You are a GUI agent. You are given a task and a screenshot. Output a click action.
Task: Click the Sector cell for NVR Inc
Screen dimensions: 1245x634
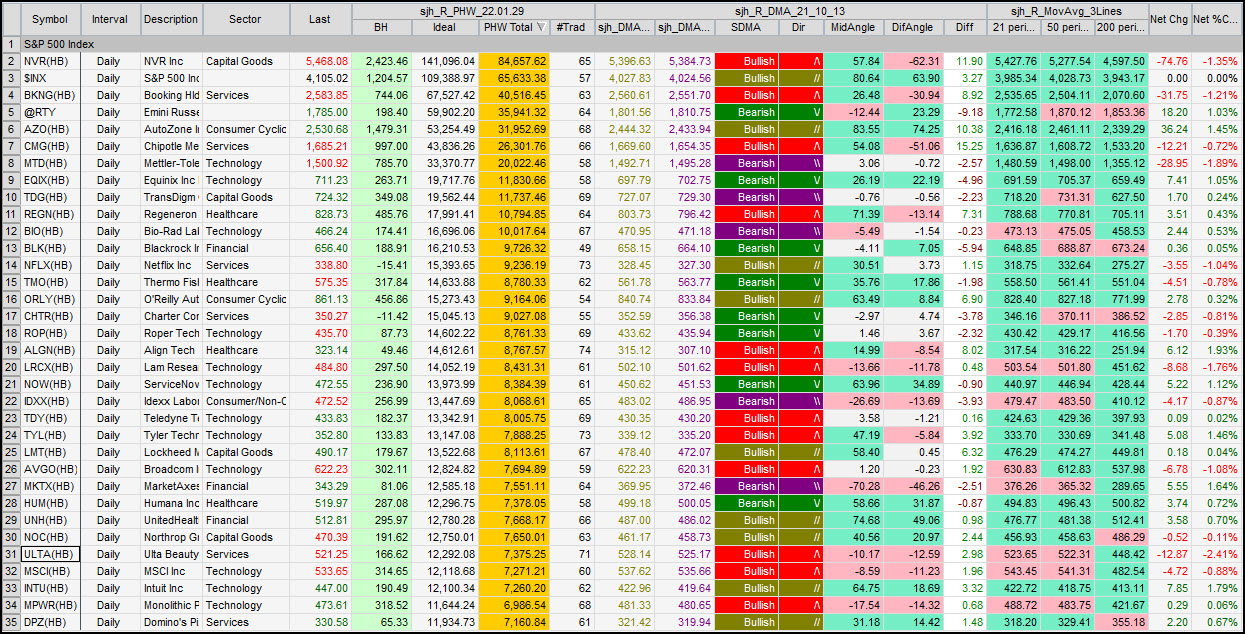[246, 61]
